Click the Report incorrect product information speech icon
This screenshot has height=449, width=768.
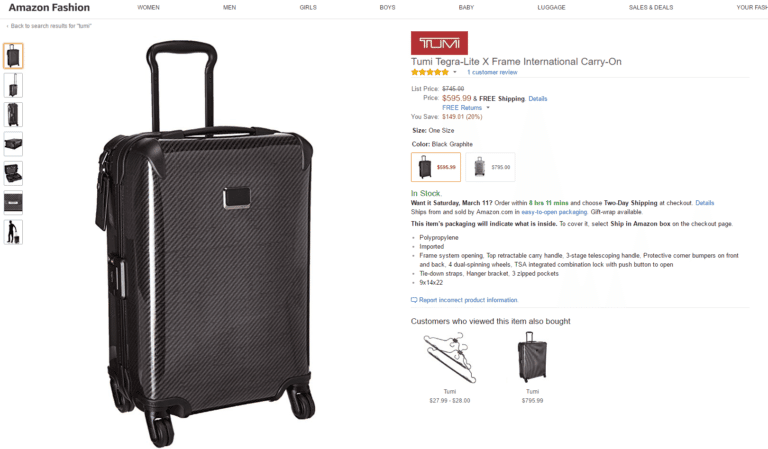414,300
